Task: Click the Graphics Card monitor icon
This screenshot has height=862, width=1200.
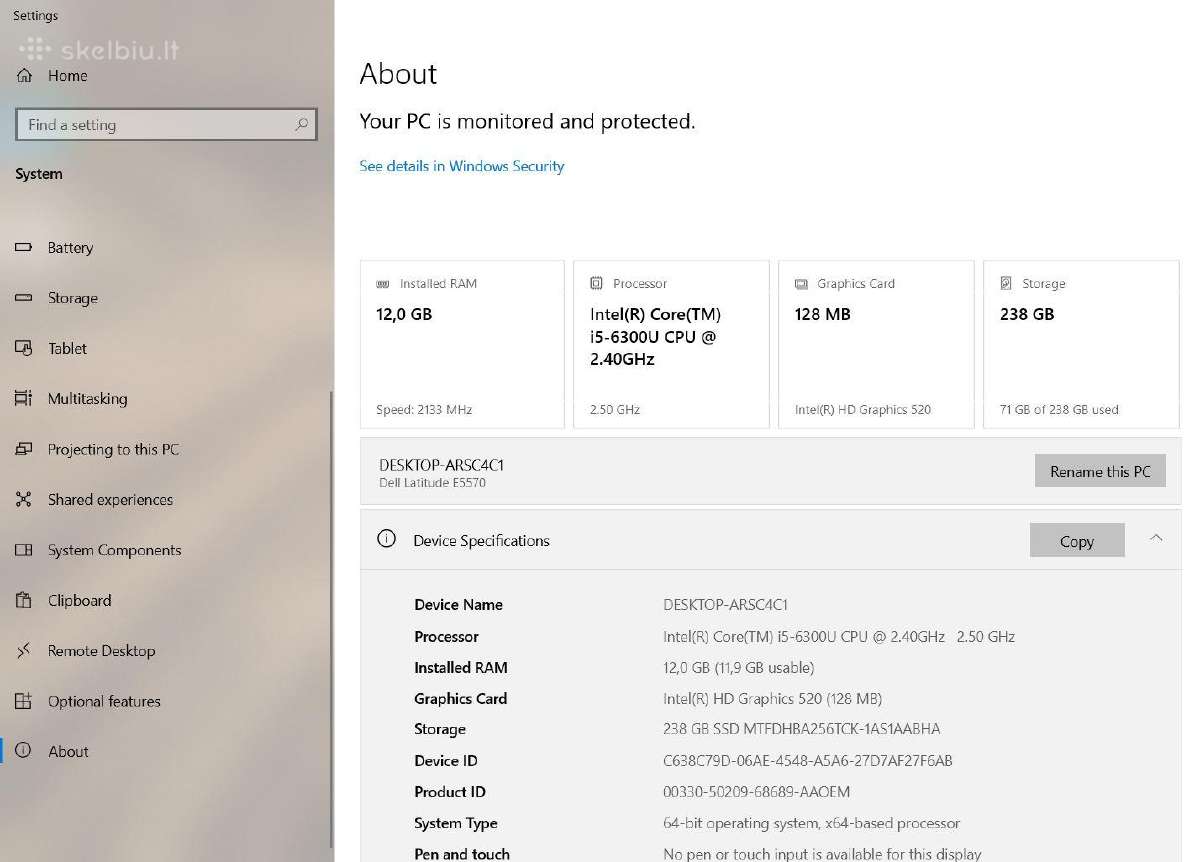Action: point(801,284)
